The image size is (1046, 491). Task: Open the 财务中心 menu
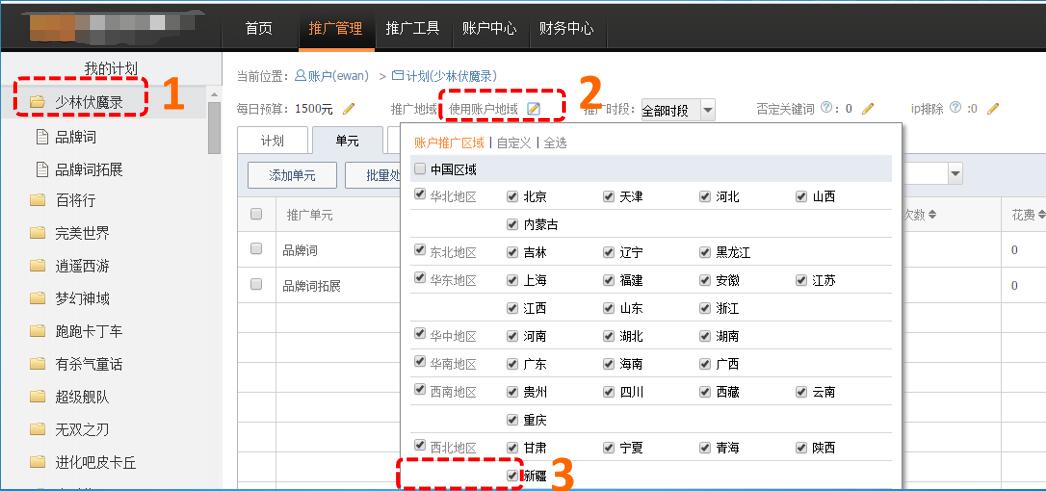pos(566,28)
